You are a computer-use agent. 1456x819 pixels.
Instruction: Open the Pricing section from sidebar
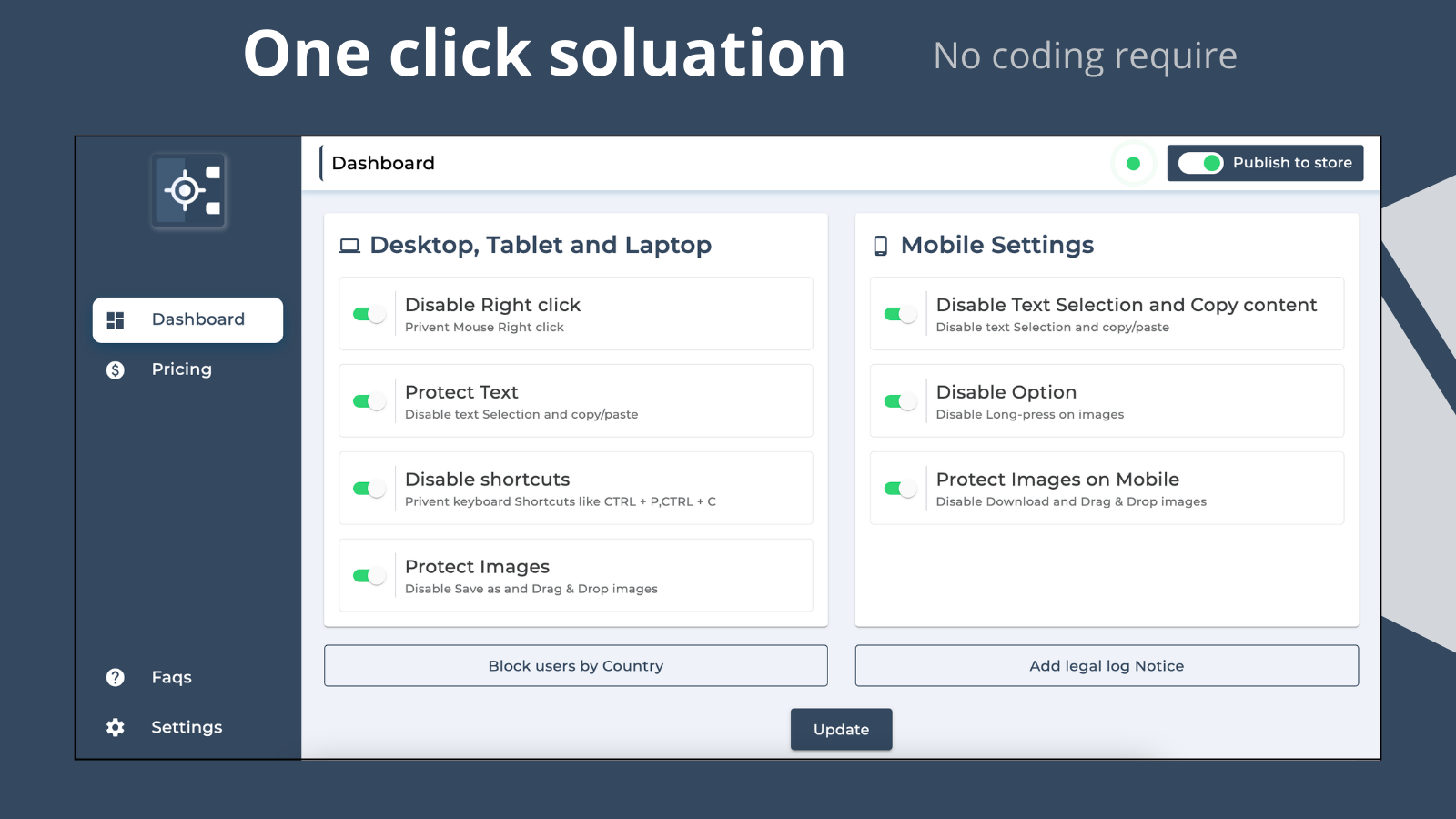(181, 369)
